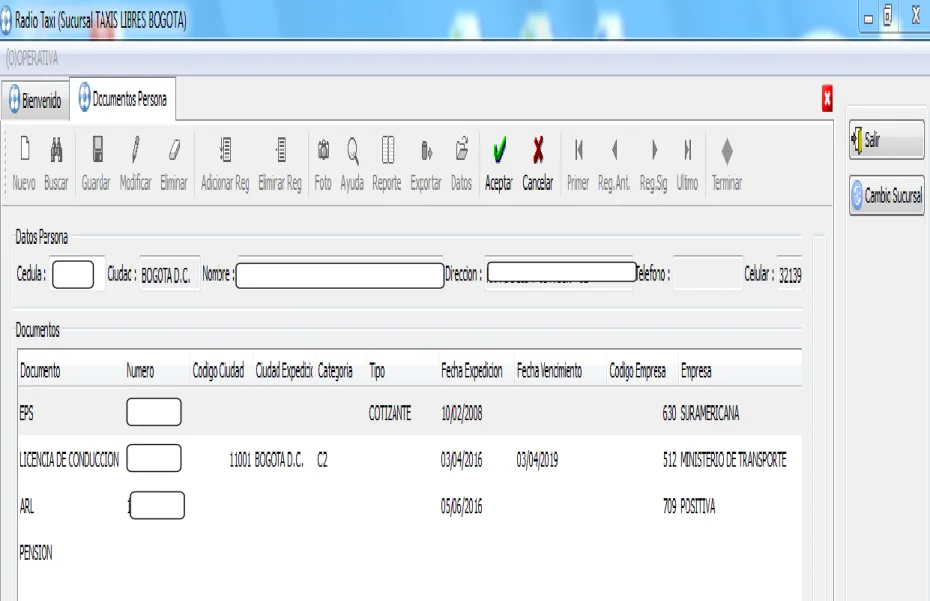
Task: Go to next record with Reg.Sig
Action: [x=654, y=163]
